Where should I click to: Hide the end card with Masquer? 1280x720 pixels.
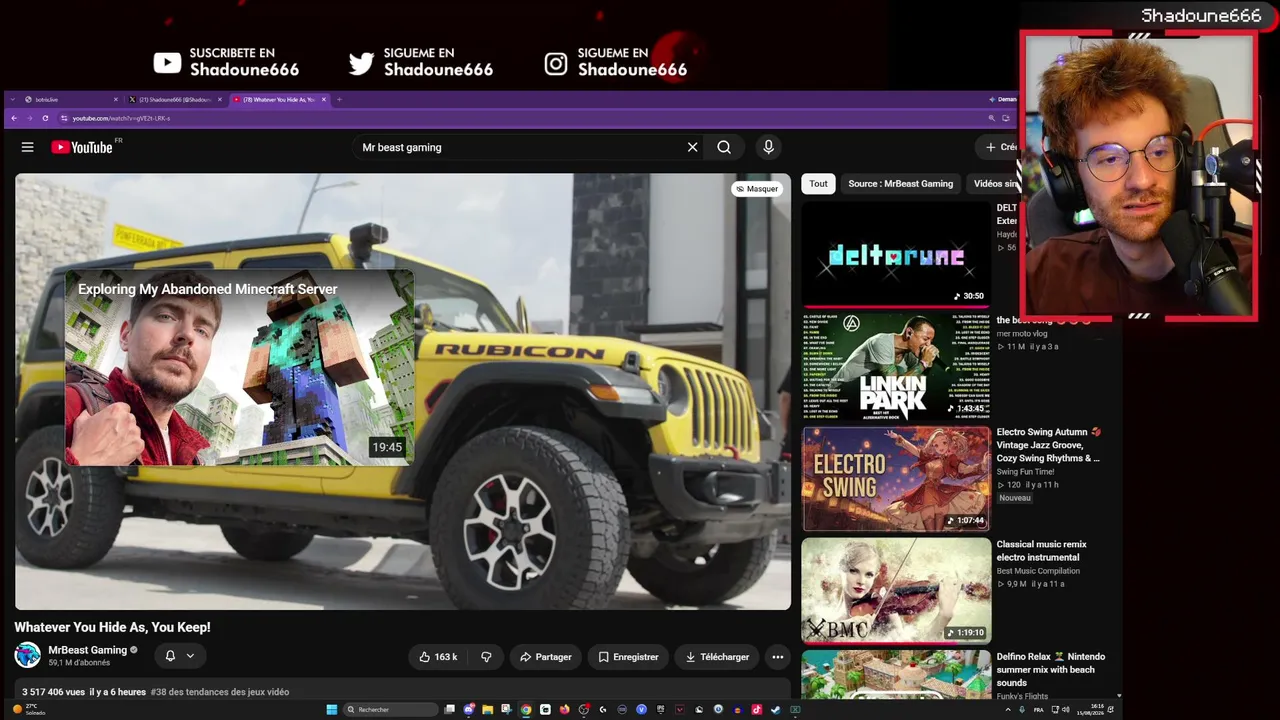756,189
